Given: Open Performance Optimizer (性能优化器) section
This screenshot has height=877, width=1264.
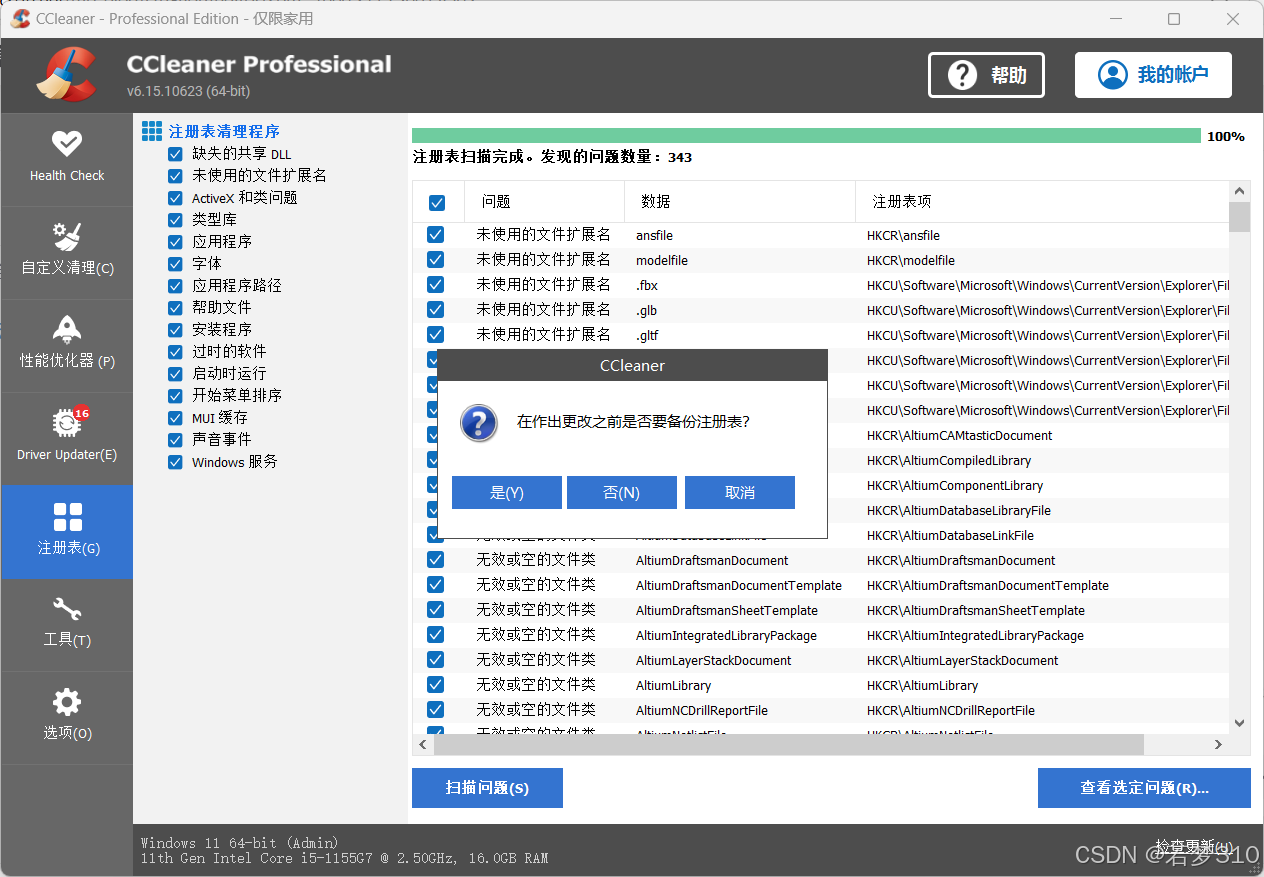Looking at the screenshot, I should (67, 346).
